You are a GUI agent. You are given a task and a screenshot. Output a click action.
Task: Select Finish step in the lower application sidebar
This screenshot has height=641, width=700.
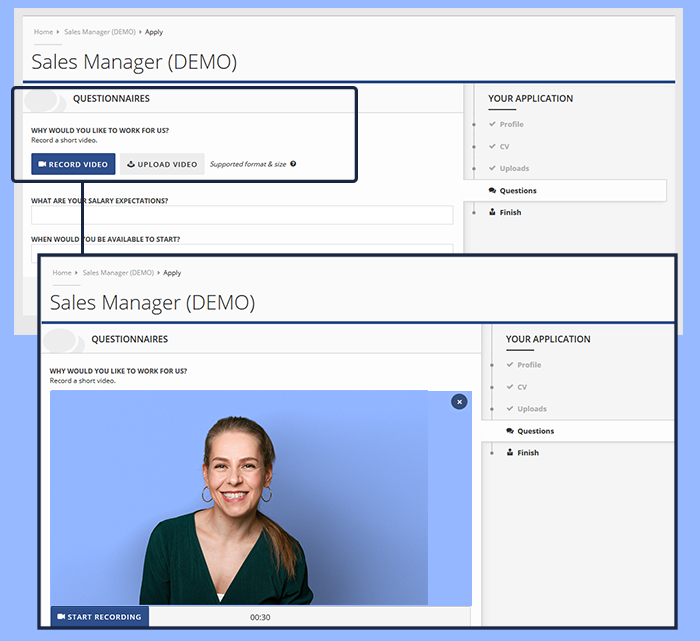pos(527,453)
